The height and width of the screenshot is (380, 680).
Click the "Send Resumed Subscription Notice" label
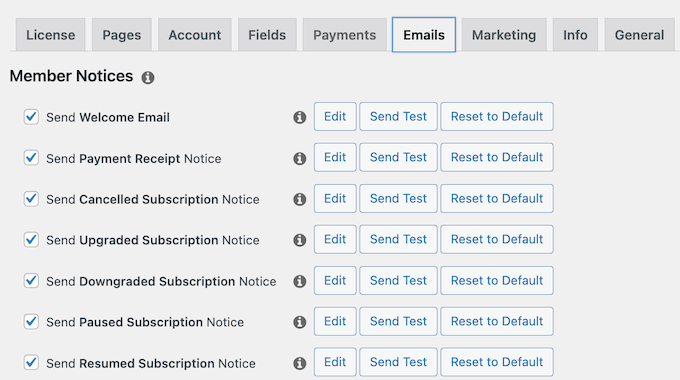click(151, 363)
